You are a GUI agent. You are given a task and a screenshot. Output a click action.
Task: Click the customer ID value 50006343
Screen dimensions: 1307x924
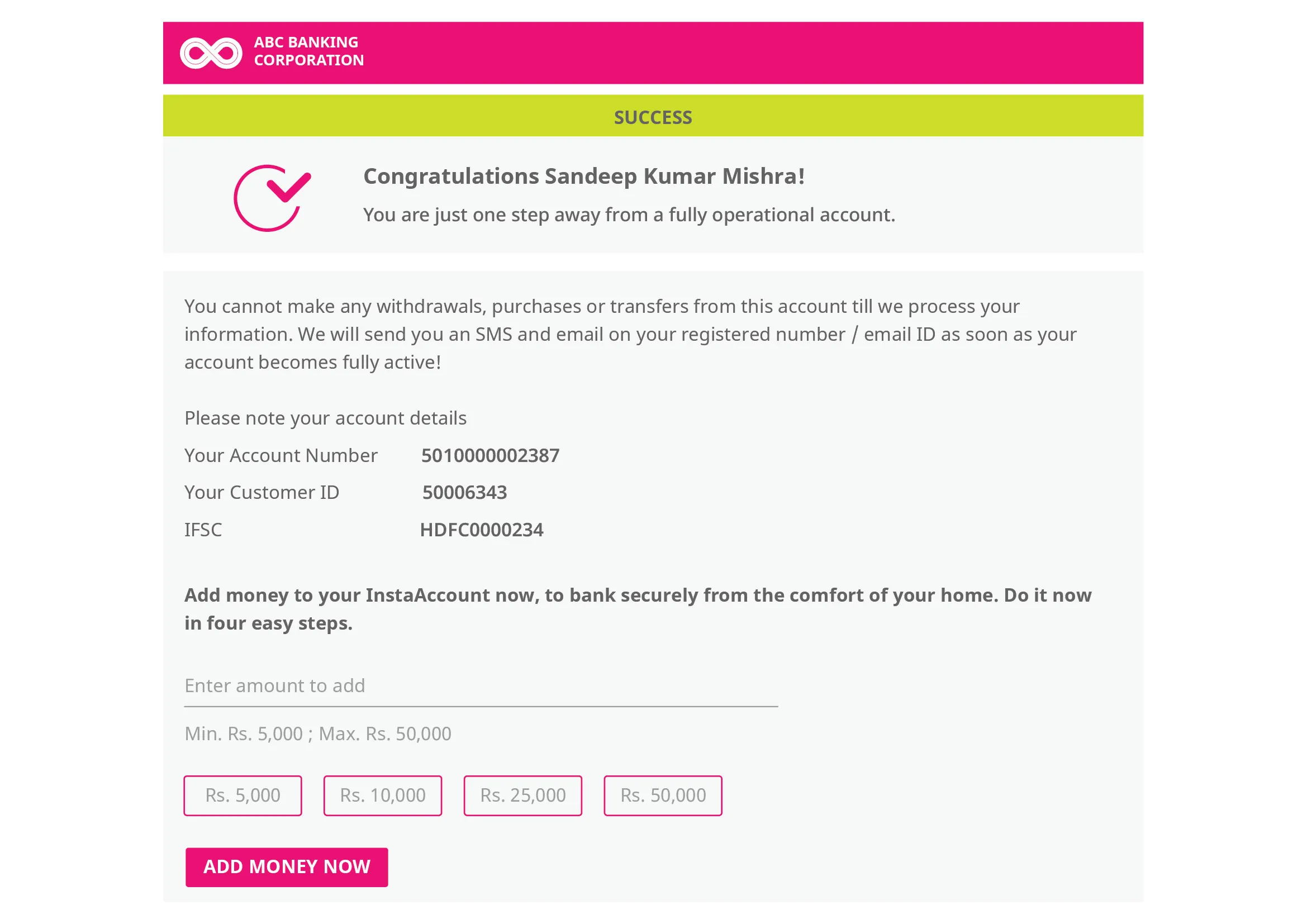(x=464, y=493)
